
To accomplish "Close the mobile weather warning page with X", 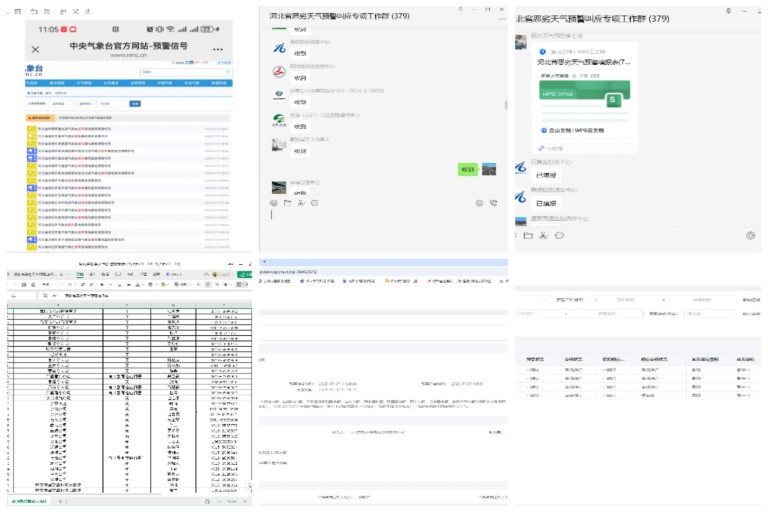I will (x=36, y=49).
